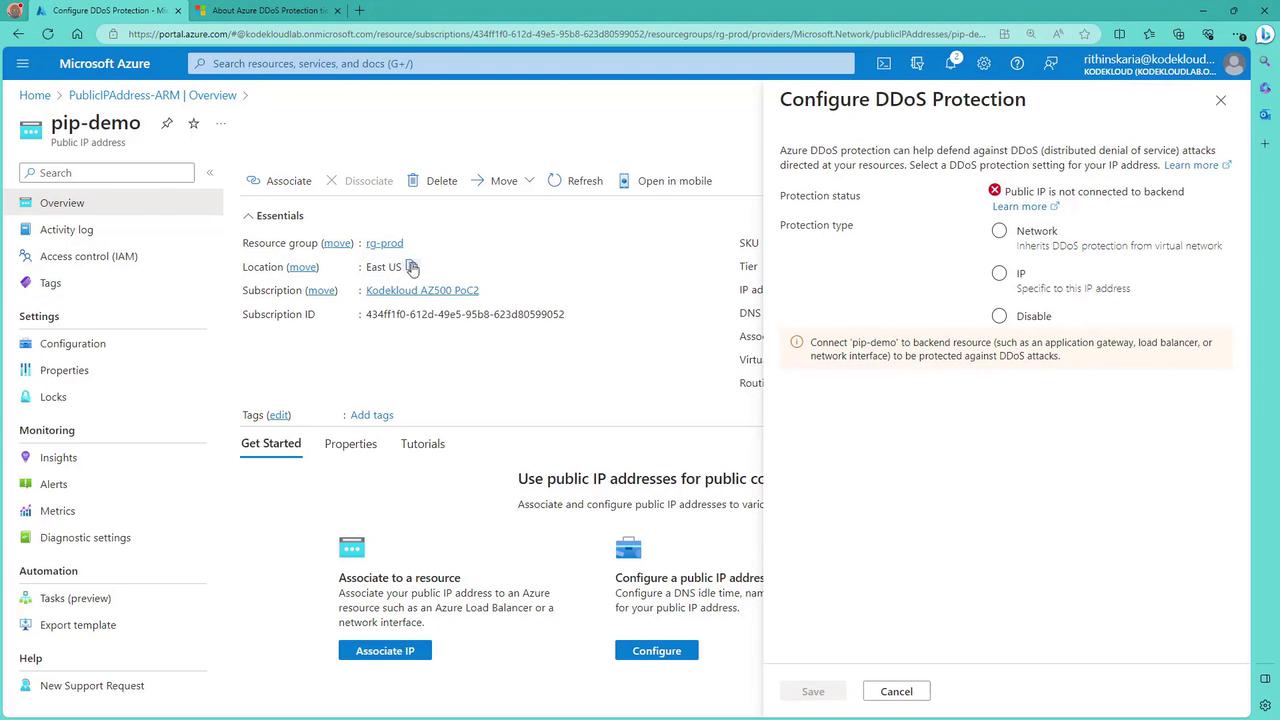Collapse the left resource menu with the double chevron
This screenshot has width=1280, height=720.
point(210,173)
